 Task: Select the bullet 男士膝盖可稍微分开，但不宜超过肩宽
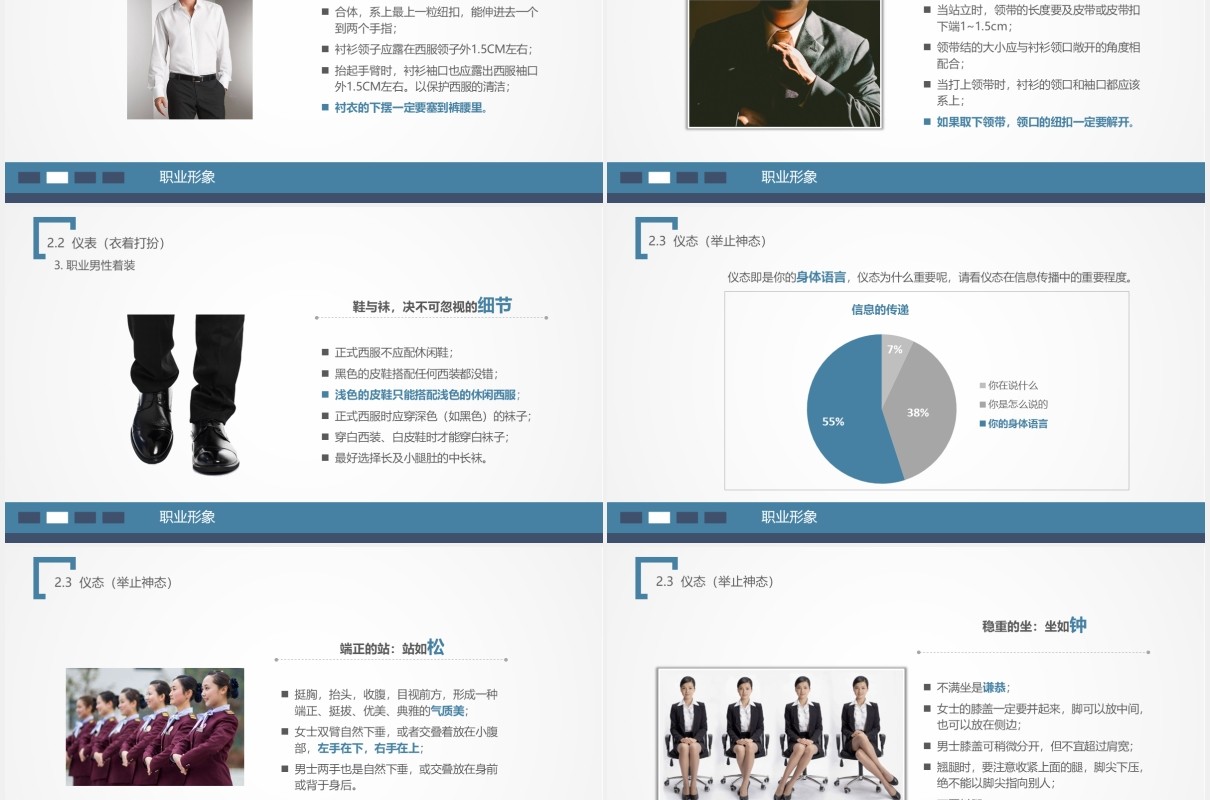(1028, 746)
